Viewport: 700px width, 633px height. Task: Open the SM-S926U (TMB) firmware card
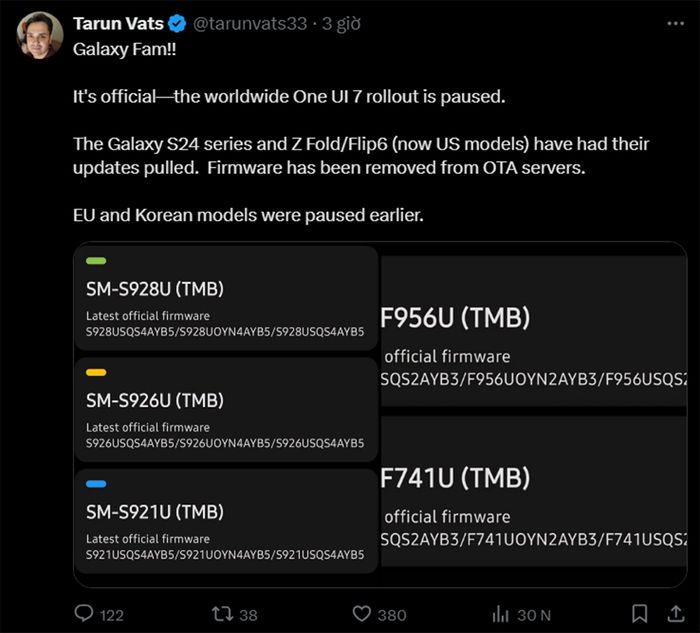coord(226,409)
